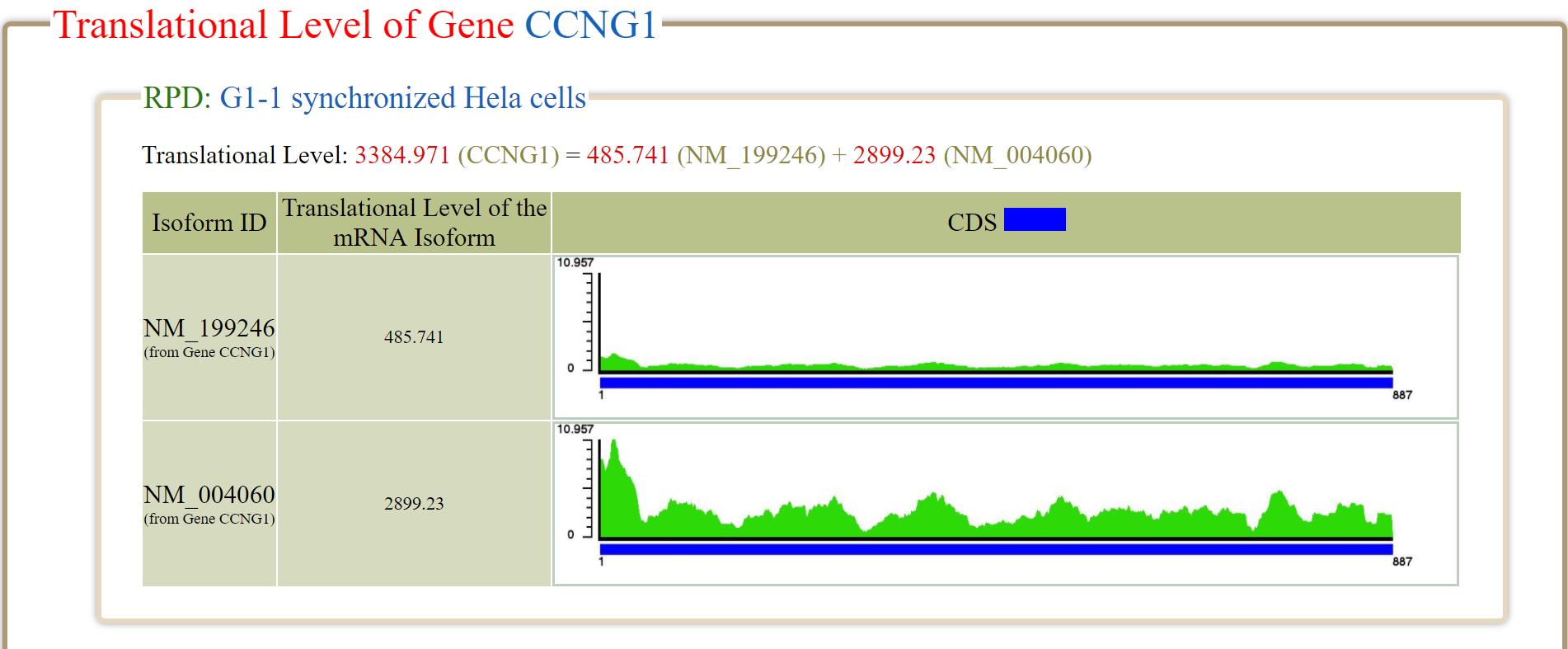The width and height of the screenshot is (1568, 649).
Task: Select isoform ID NM_199246 in the table
Action: (x=209, y=328)
